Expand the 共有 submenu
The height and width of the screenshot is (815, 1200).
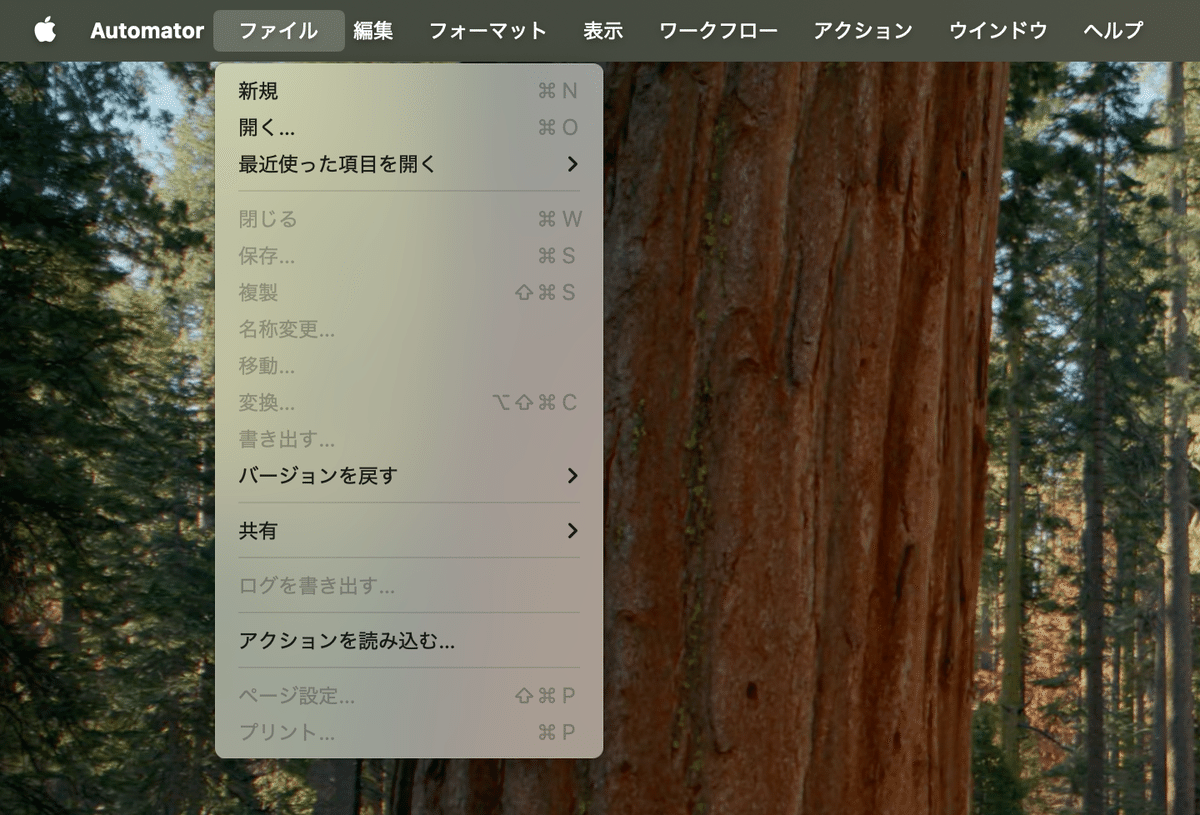(409, 531)
